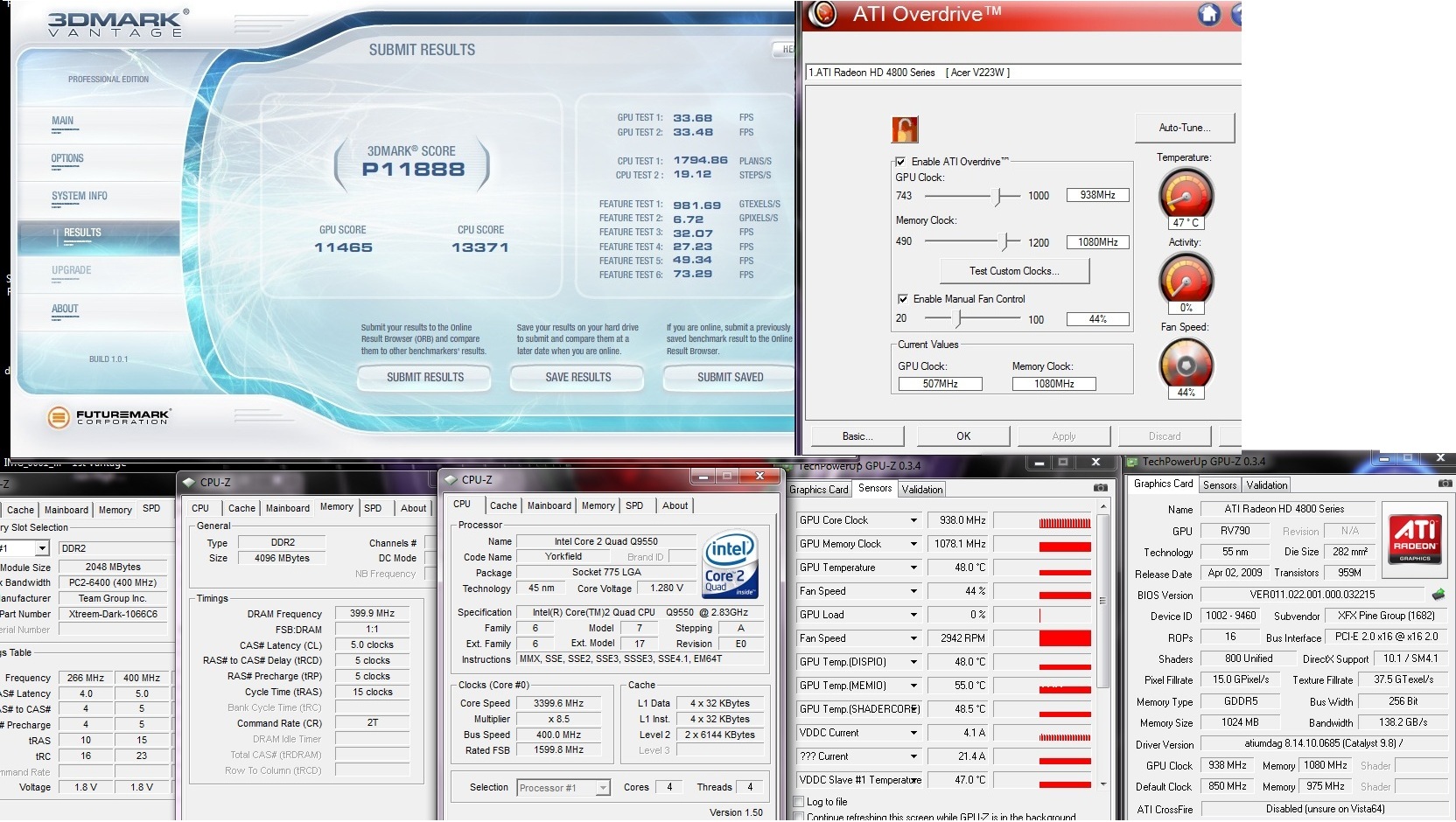
Task: Open the MAIN section in 3DMark Vantage
Action: pos(63,122)
